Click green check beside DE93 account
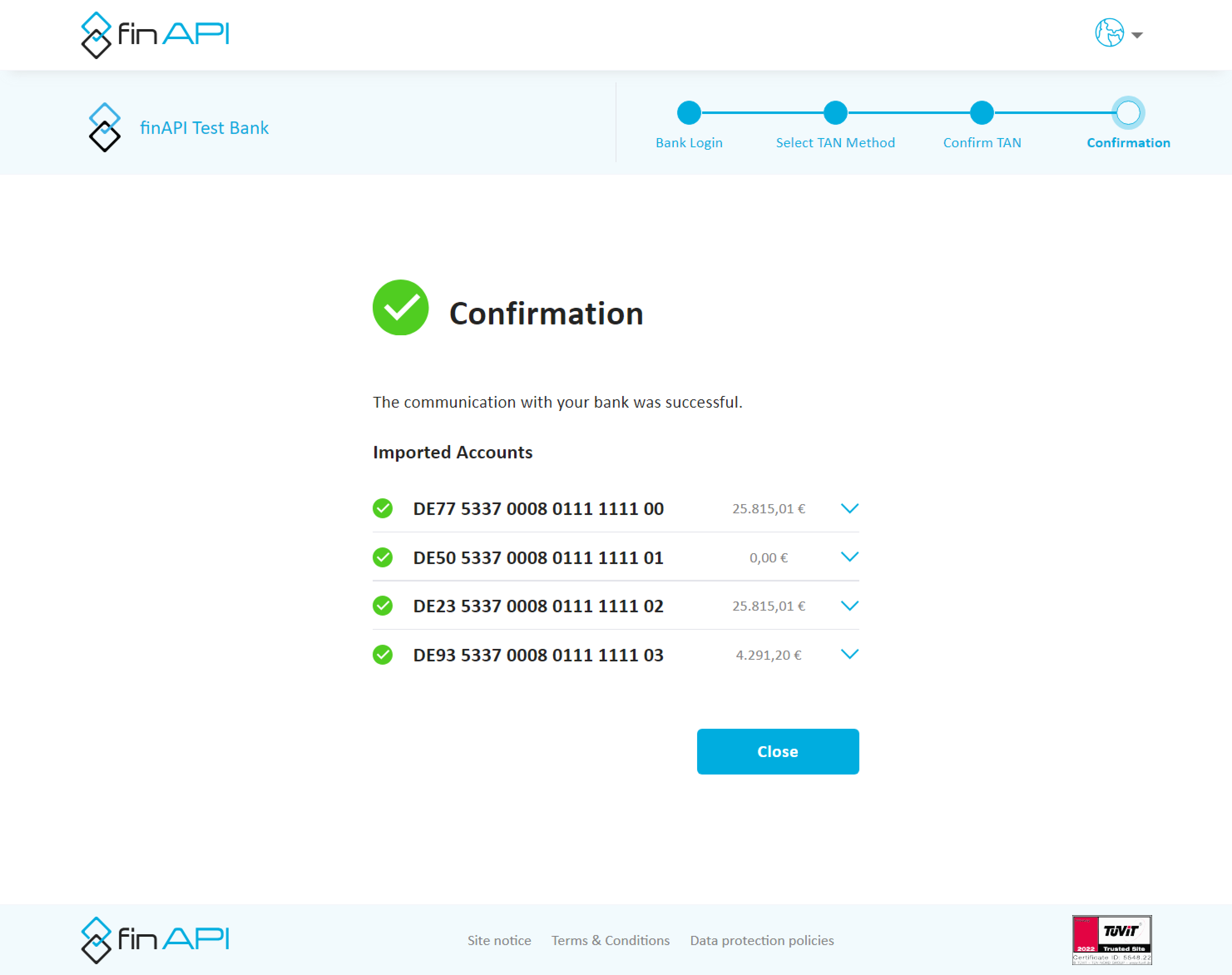Screen dimensions: 1232x975 (383, 655)
